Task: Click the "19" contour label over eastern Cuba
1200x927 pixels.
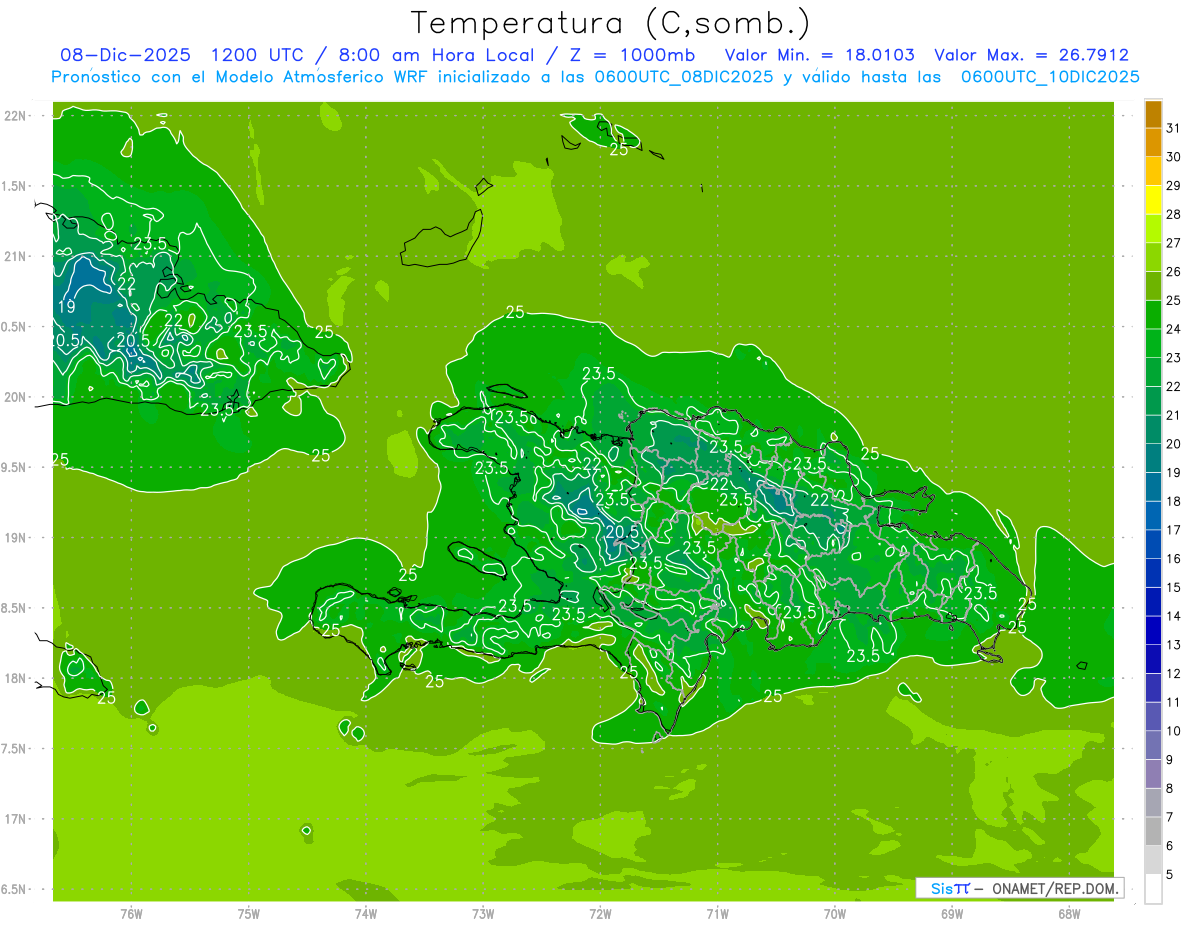Action: [x=65, y=307]
